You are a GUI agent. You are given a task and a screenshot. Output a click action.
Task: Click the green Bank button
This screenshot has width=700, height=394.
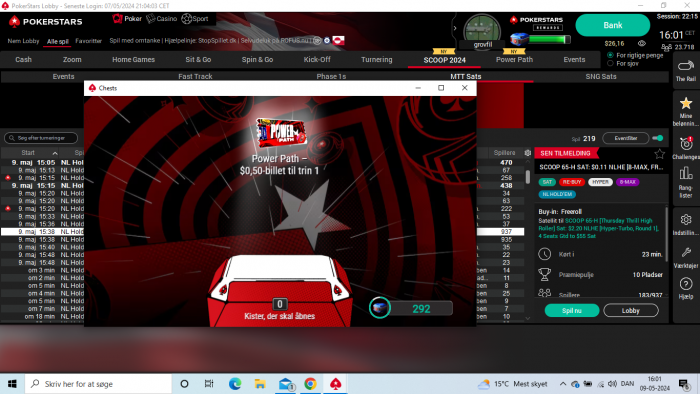612,25
